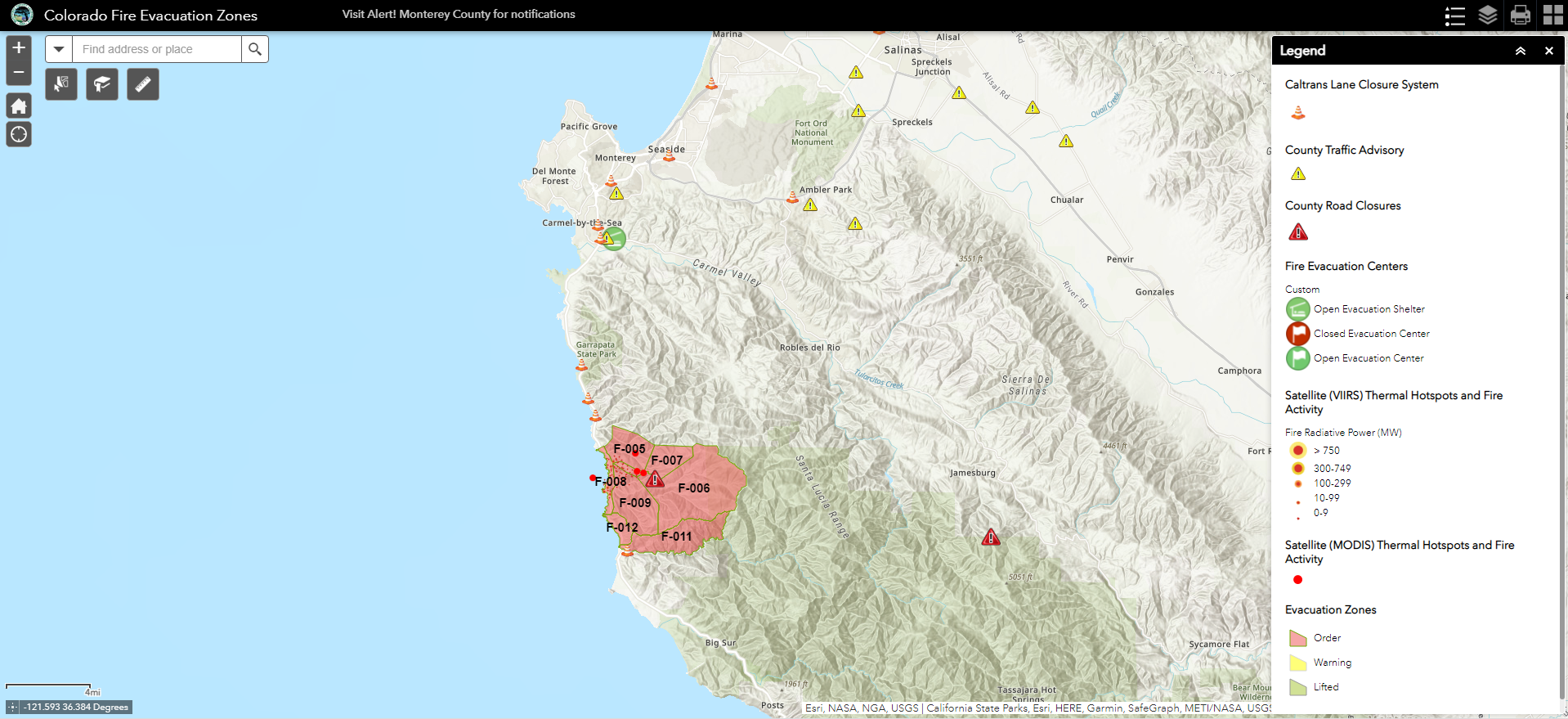The width and height of the screenshot is (1568, 719).
Task: Click the traffic cone near Marina
Action: pyautogui.click(x=711, y=83)
